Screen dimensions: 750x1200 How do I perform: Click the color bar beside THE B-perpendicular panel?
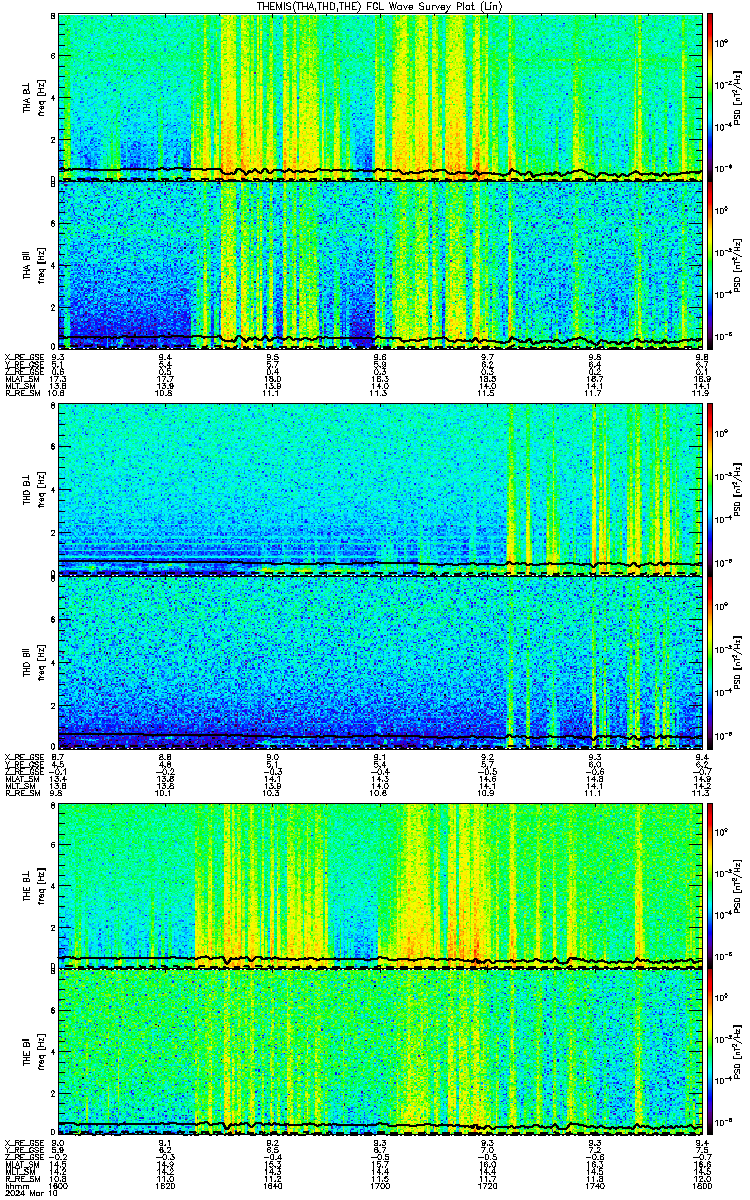coord(710,885)
